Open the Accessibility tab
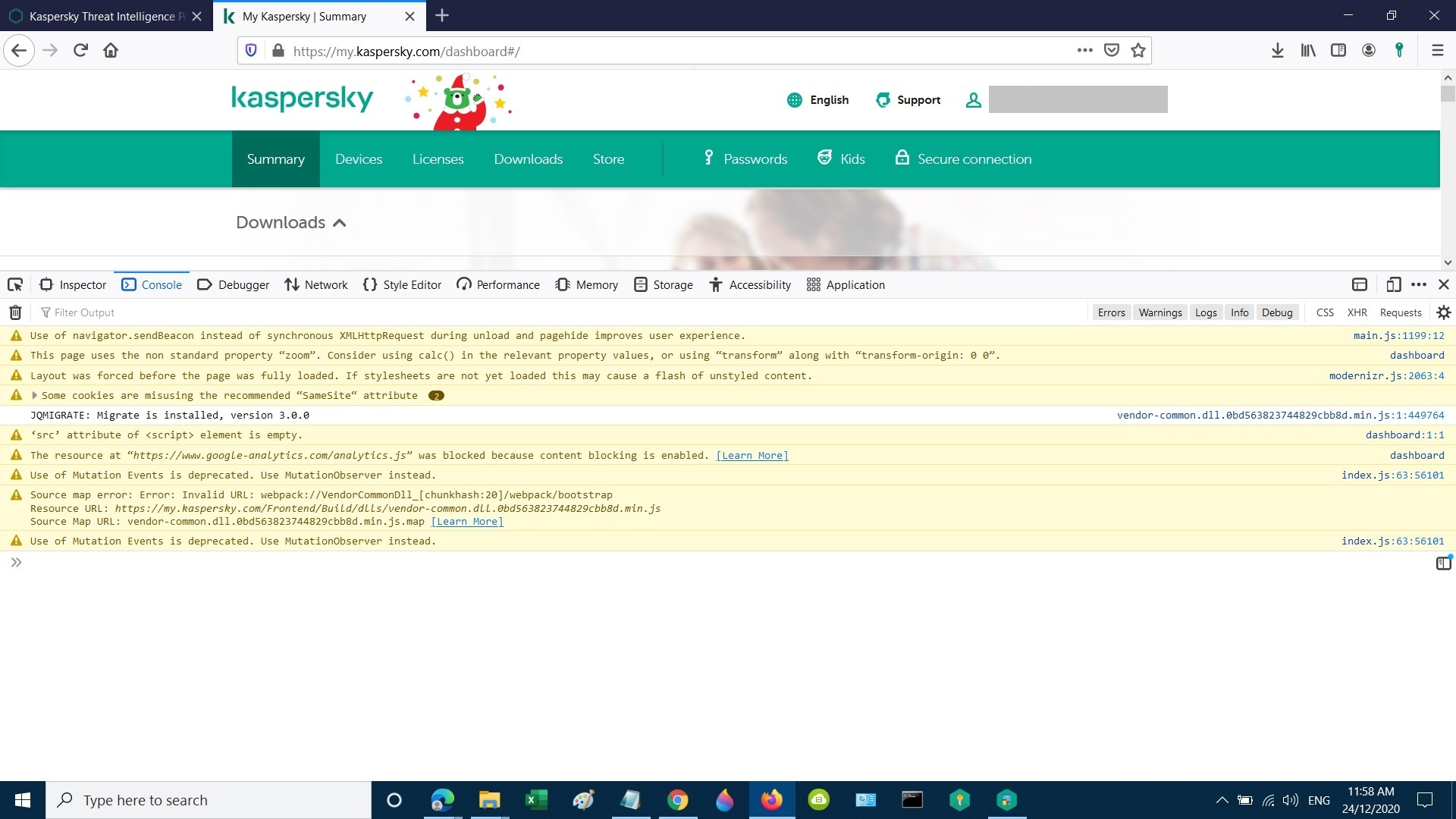 tap(750, 284)
